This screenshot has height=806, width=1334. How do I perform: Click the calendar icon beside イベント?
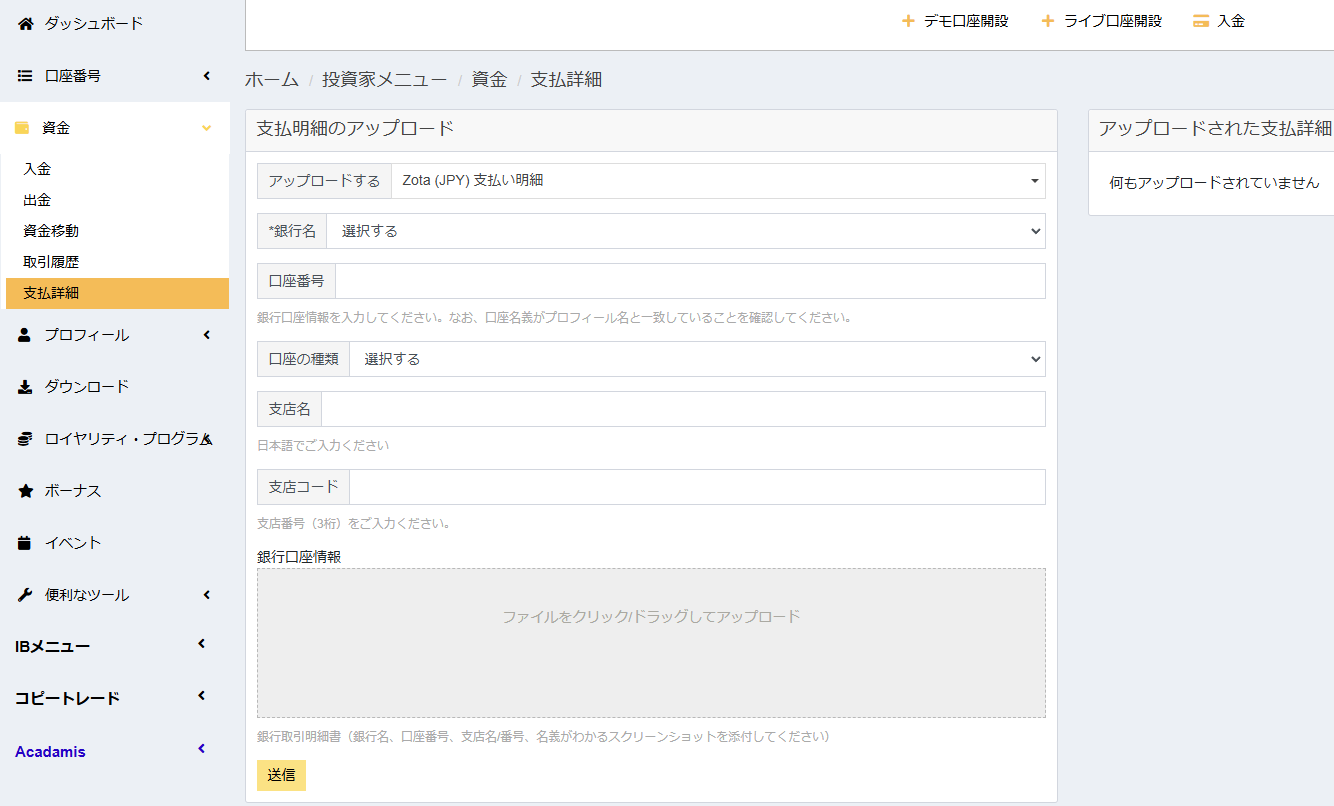[25, 543]
